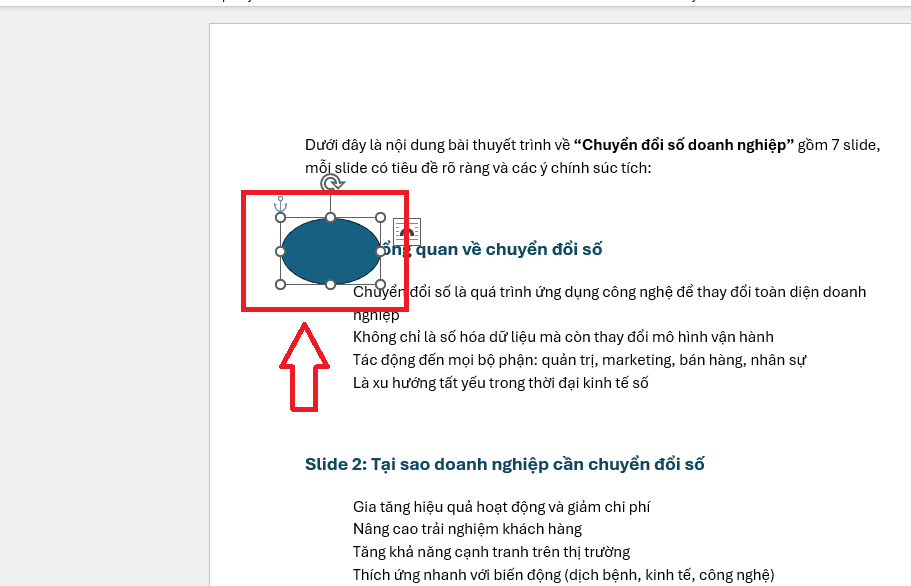Click the line starting "Dưới đây là nội dung"
The image size is (911, 586).
(x=593, y=145)
